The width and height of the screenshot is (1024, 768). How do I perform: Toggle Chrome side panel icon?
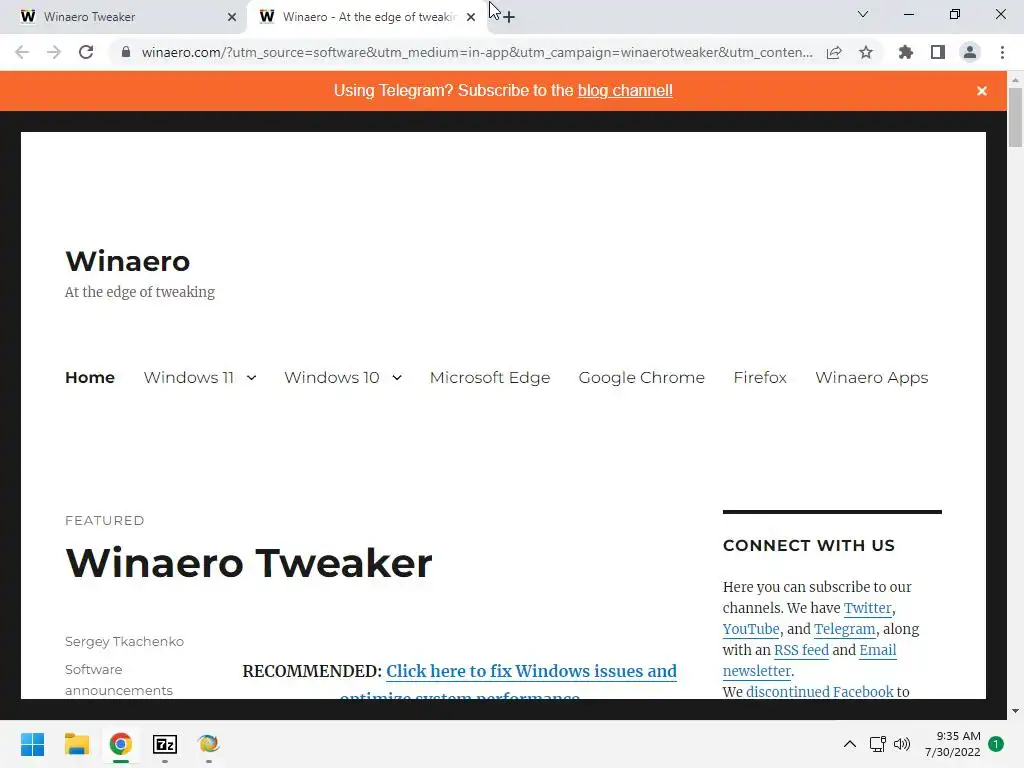(938, 52)
